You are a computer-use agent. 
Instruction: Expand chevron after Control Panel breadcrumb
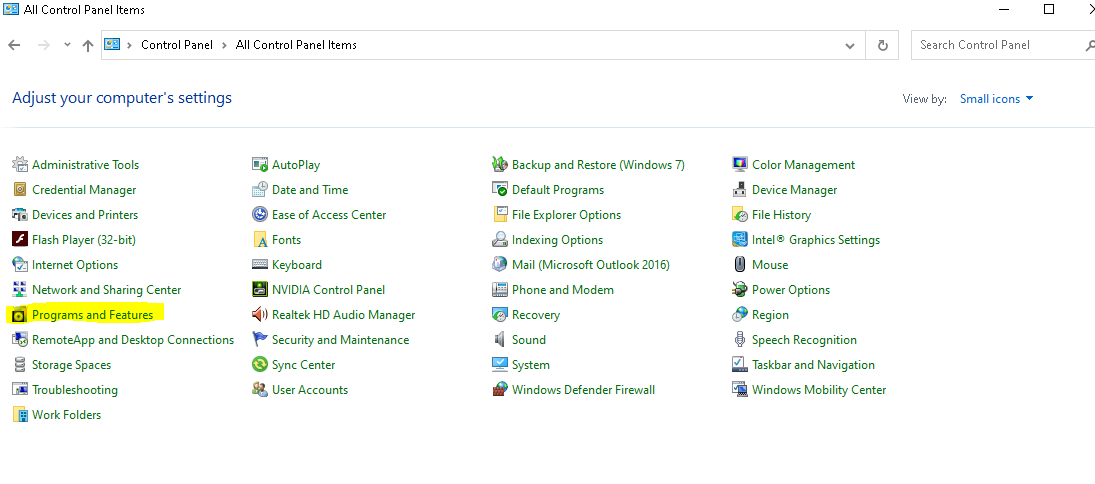tap(224, 45)
